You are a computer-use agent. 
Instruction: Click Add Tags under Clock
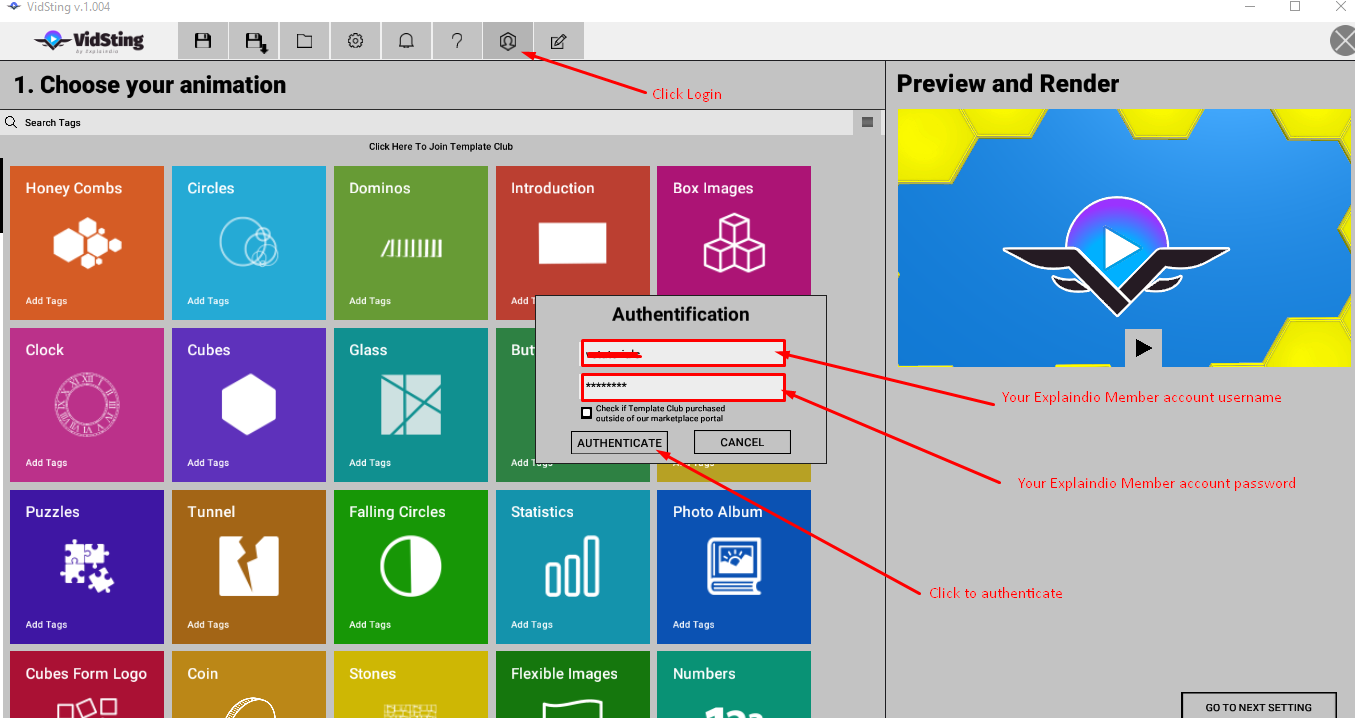[47, 463]
